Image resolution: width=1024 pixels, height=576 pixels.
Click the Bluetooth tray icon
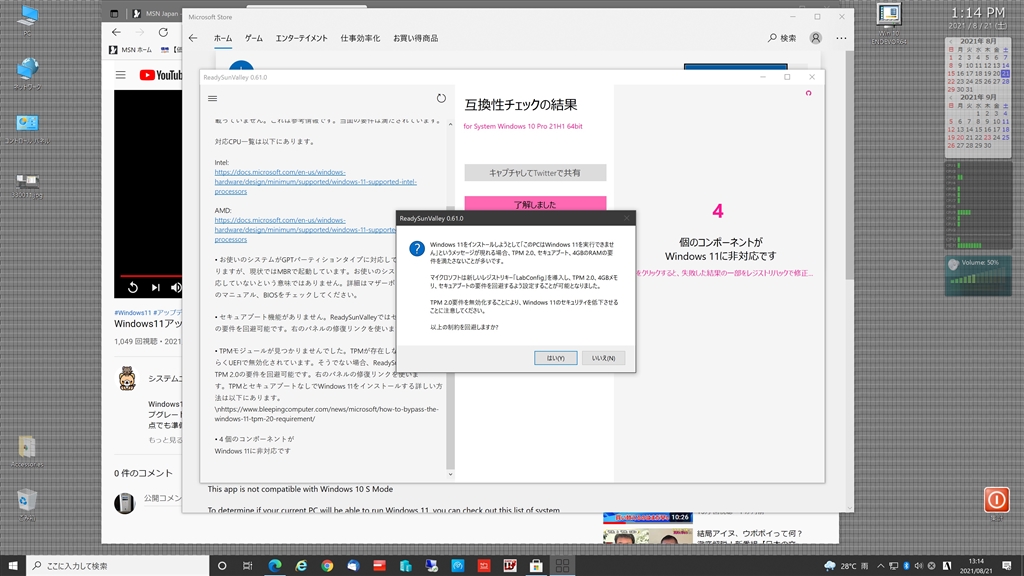pos(906,566)
